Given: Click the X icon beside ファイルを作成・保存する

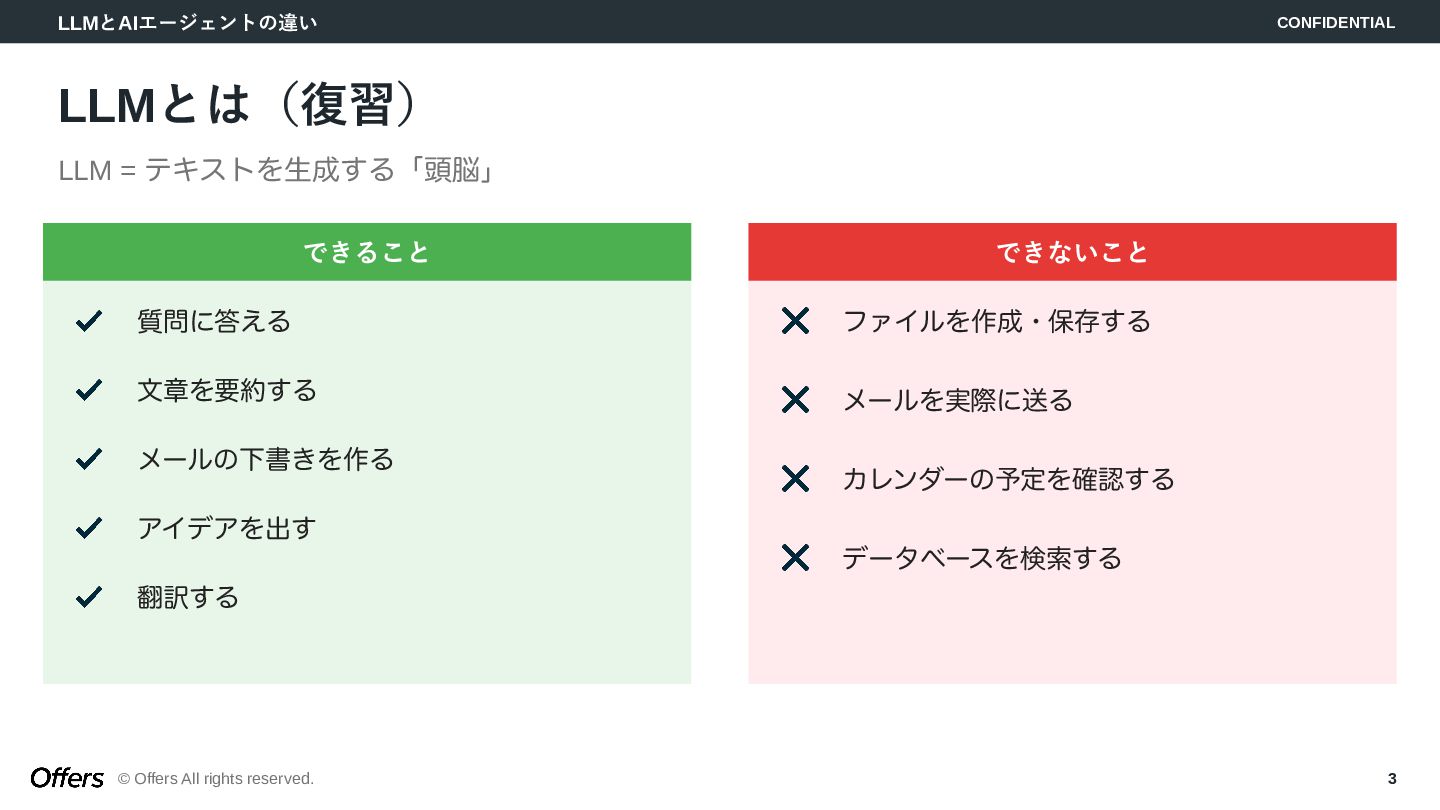Looking at the screenshot, I should pyautogui.click(x=795, y=321).
